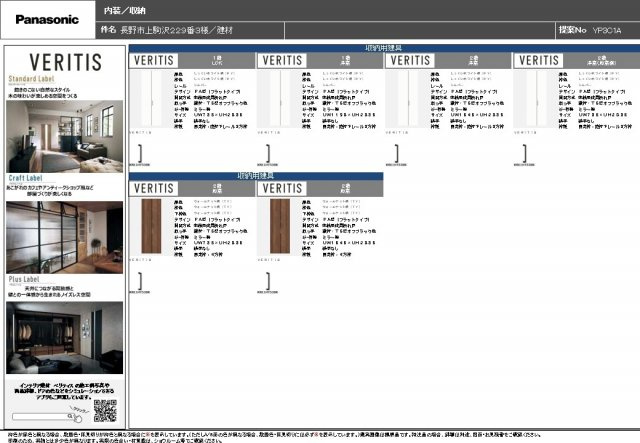Open the Plus Label closet photo
Viewport: 640px width, 443px height.
click(x=64, y=336)
